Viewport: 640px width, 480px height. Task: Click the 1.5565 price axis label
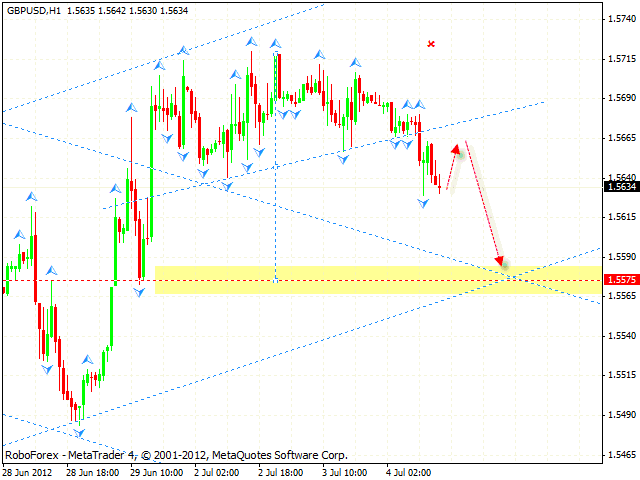click(622, 296)
